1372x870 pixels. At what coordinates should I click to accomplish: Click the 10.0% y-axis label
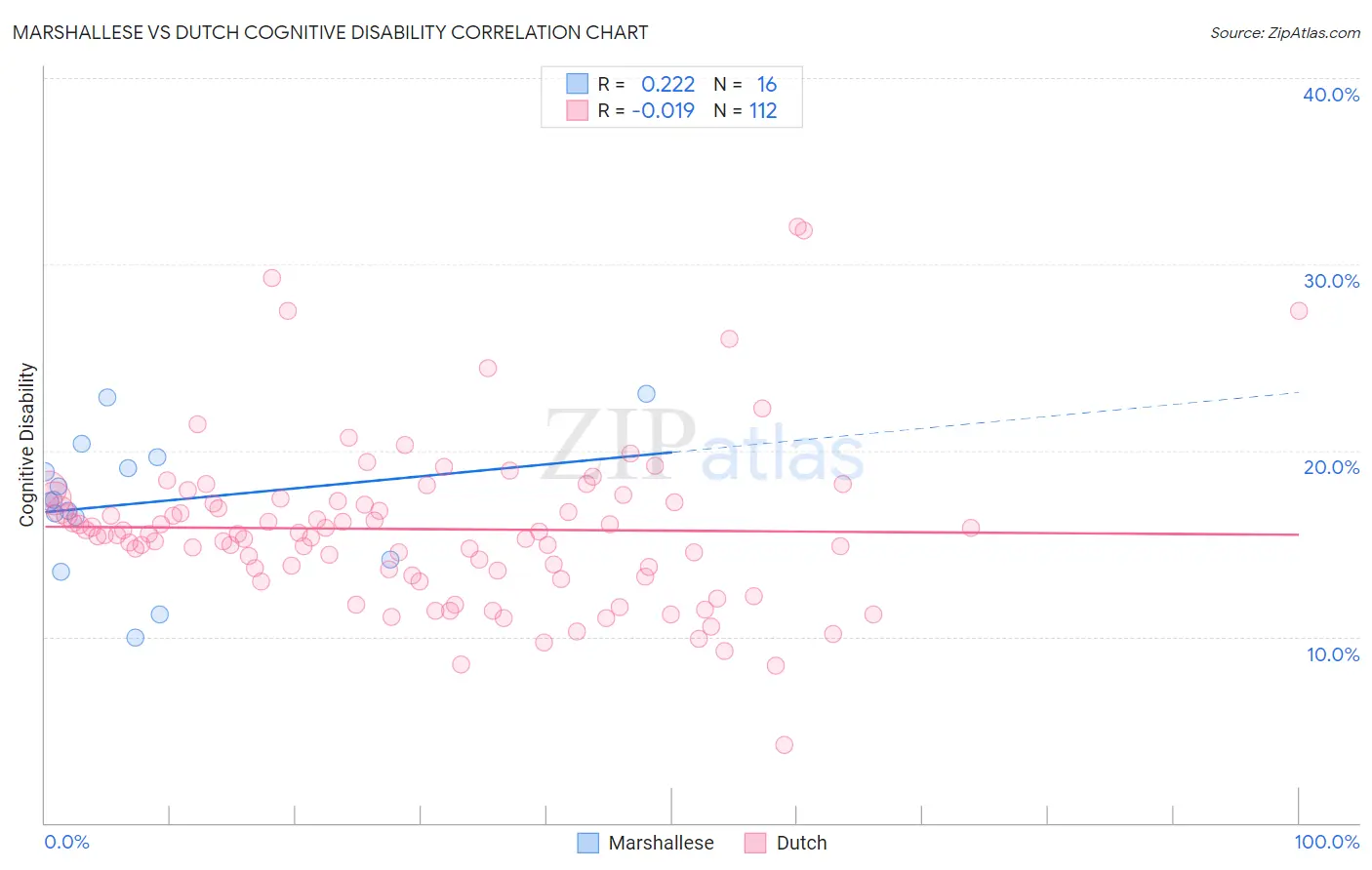click(x=1333, y=654)
